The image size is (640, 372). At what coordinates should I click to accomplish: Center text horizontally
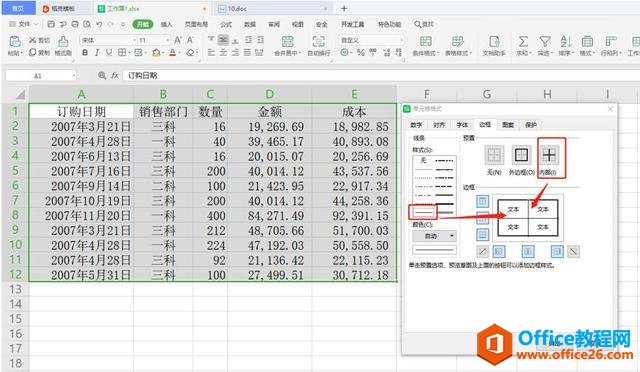[x=223, y=52]
